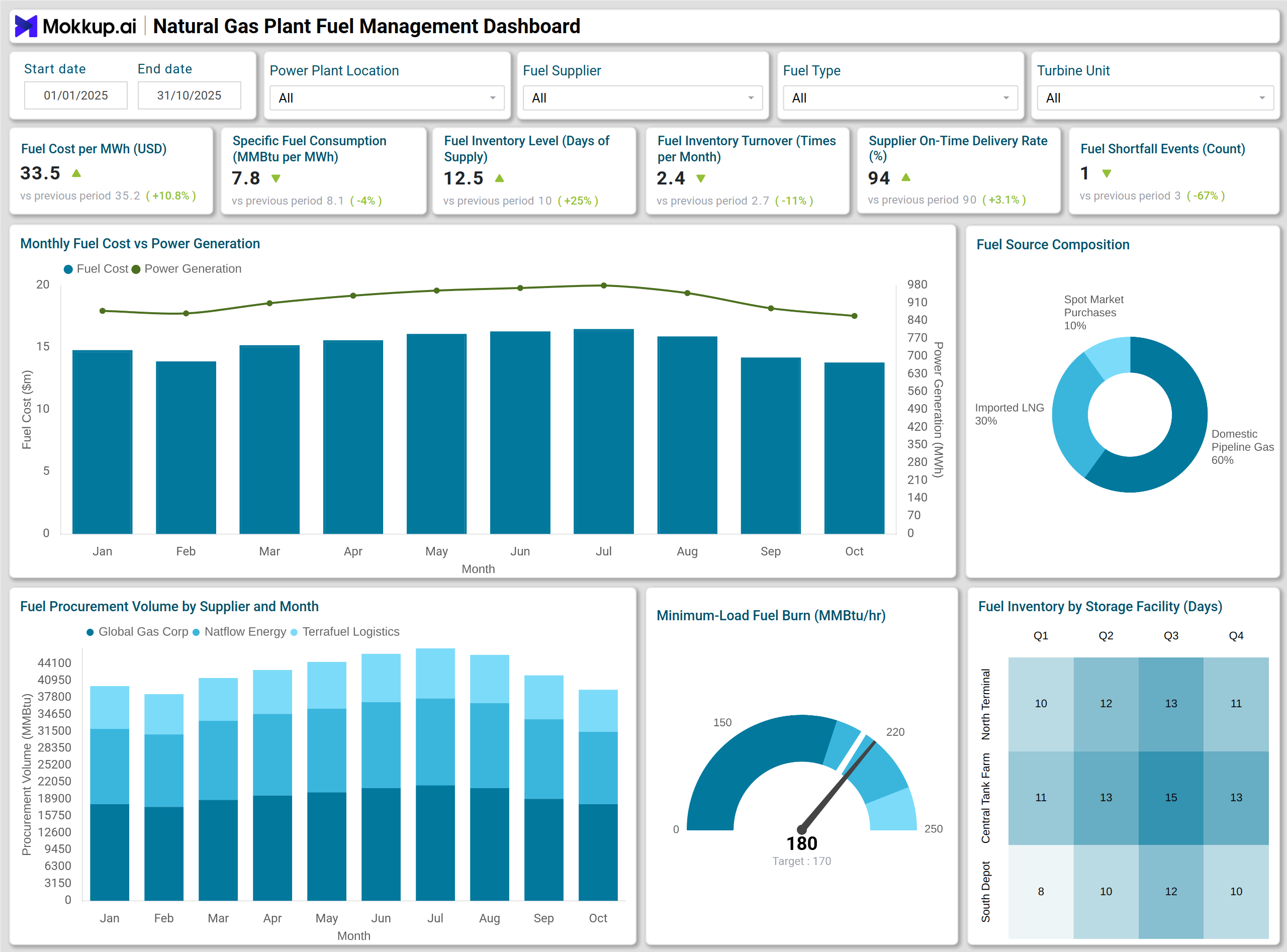1287x952 pixels.
Task: Click the Natflow Energy legend marker
Action: [196, 632]
